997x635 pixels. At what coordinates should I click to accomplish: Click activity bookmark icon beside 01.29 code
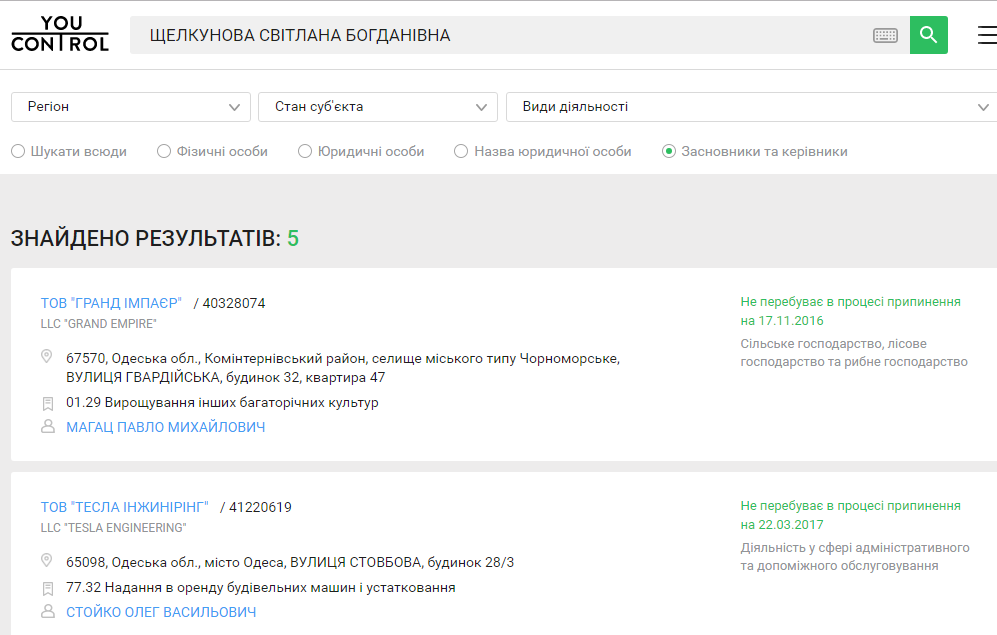pos(48,404)
